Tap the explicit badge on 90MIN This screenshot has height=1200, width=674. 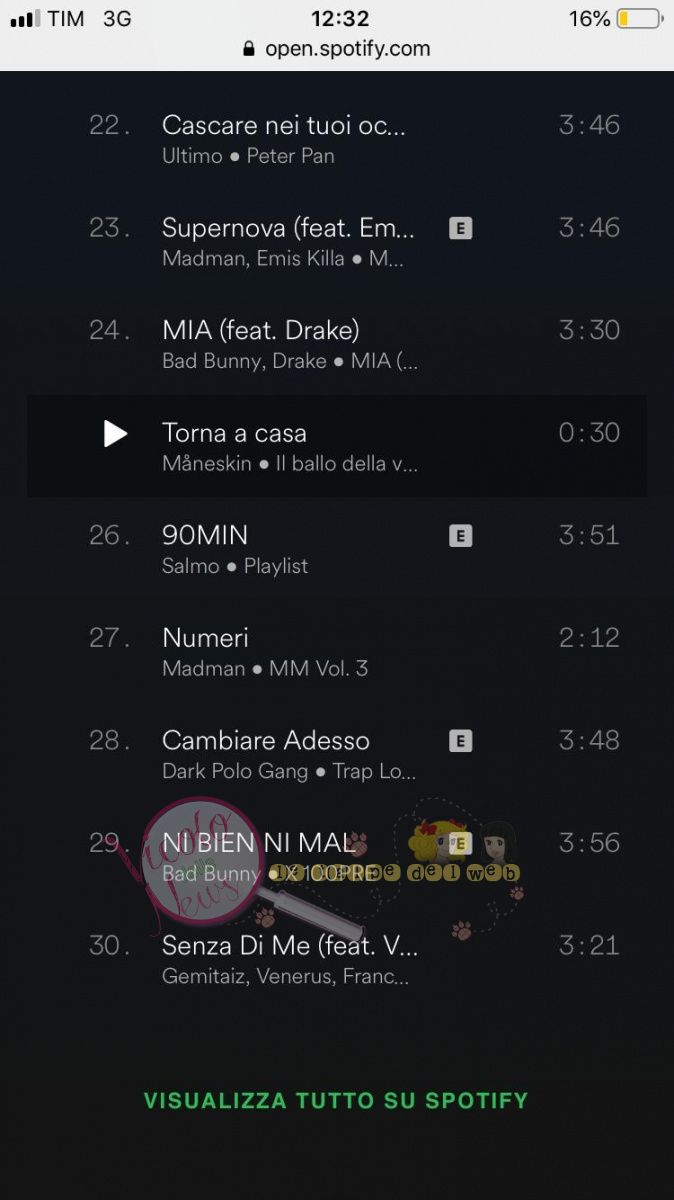460,536
